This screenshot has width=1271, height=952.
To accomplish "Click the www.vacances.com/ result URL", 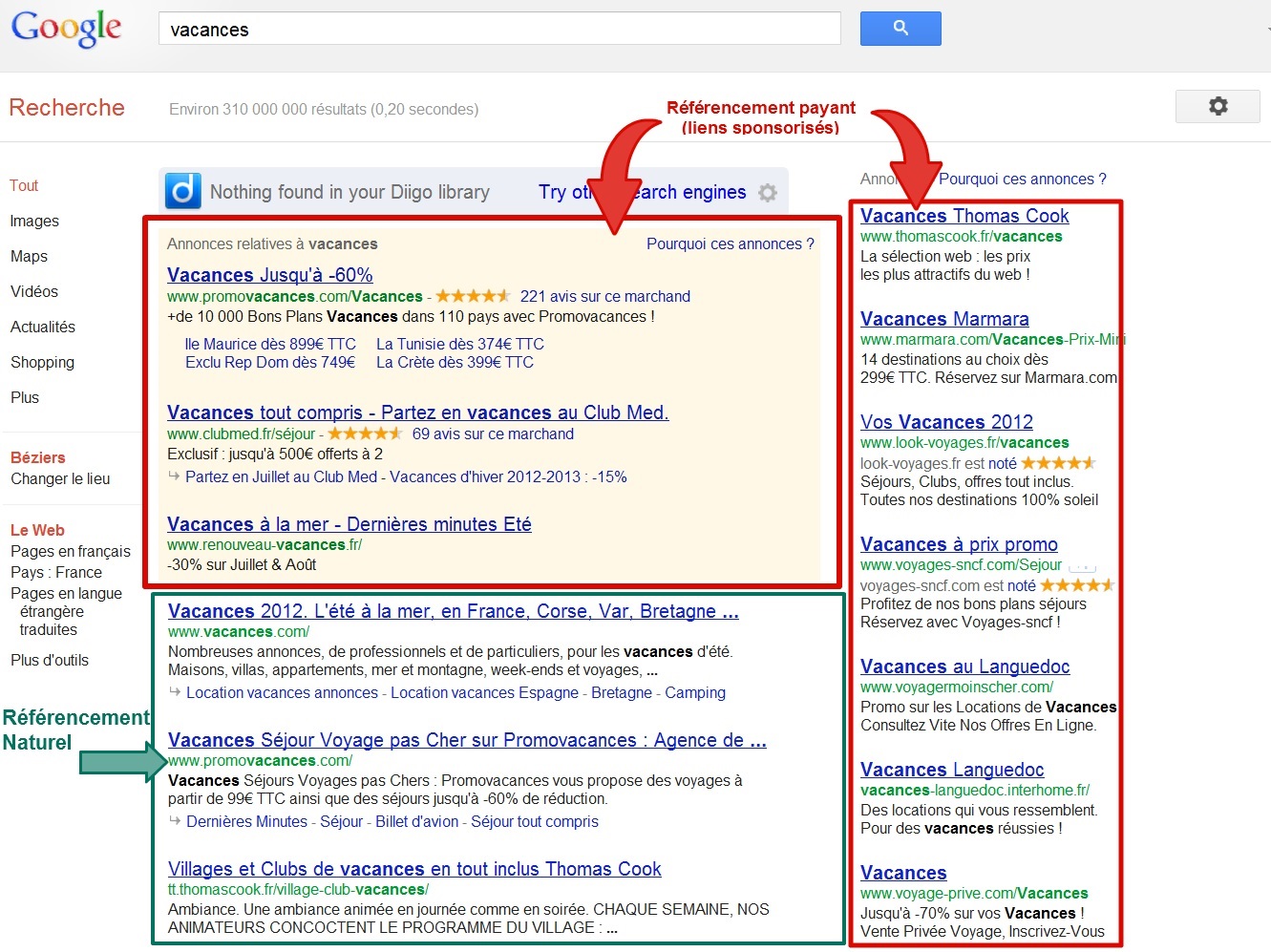I will pyautogui.click(x=239, y=631).
